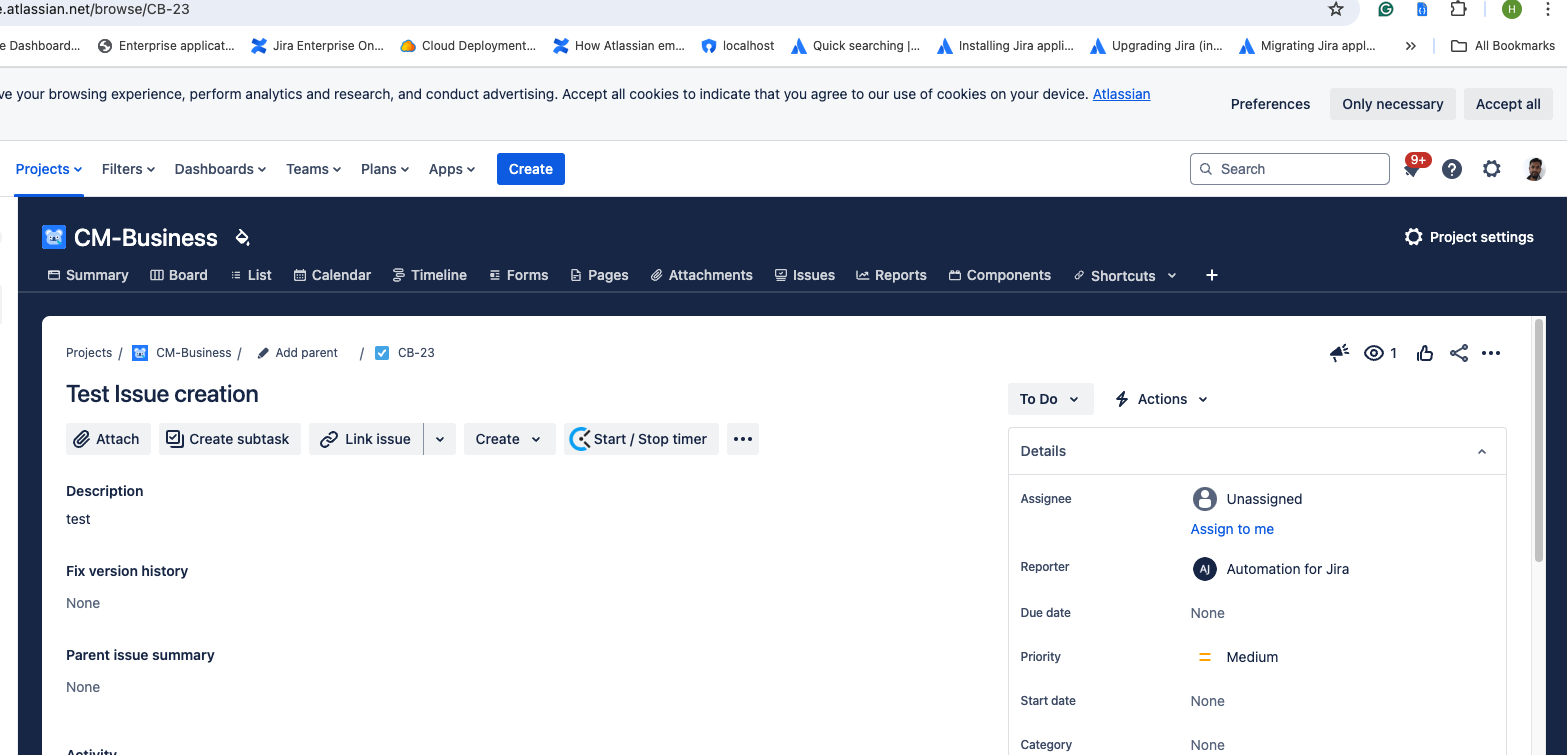Viewport: 1567px width, 755px height.
Task: Switch to the Summary tab
Action: coord(88,275)
